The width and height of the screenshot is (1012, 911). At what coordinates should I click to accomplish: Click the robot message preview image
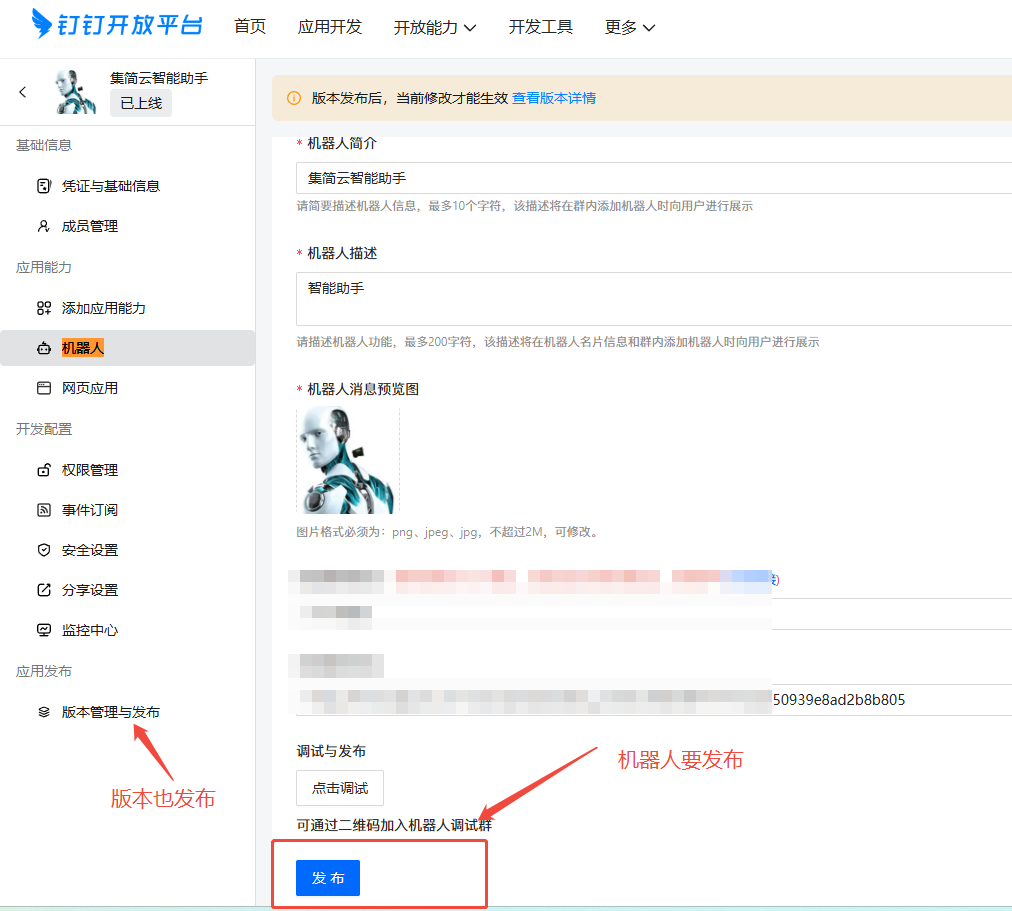pos(348,461)
